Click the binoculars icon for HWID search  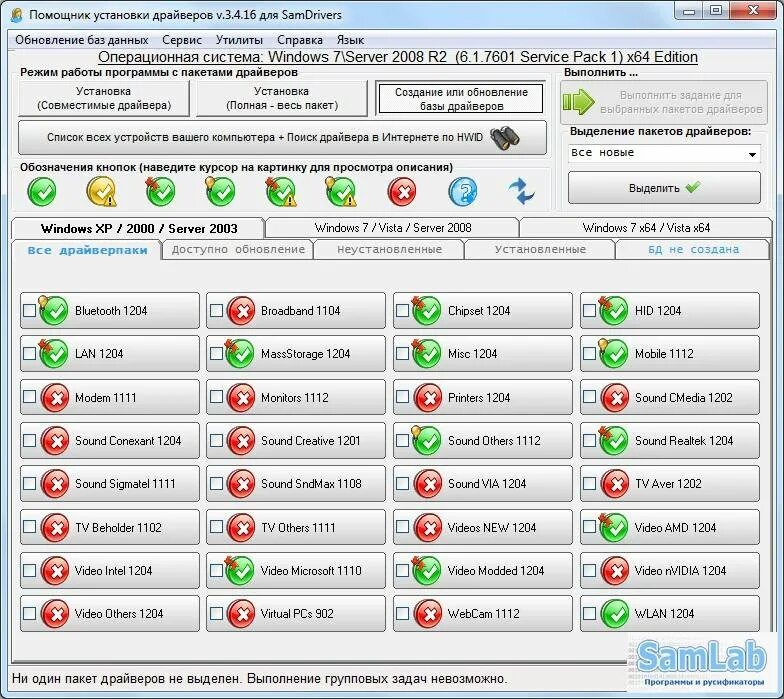pos(505,138)
